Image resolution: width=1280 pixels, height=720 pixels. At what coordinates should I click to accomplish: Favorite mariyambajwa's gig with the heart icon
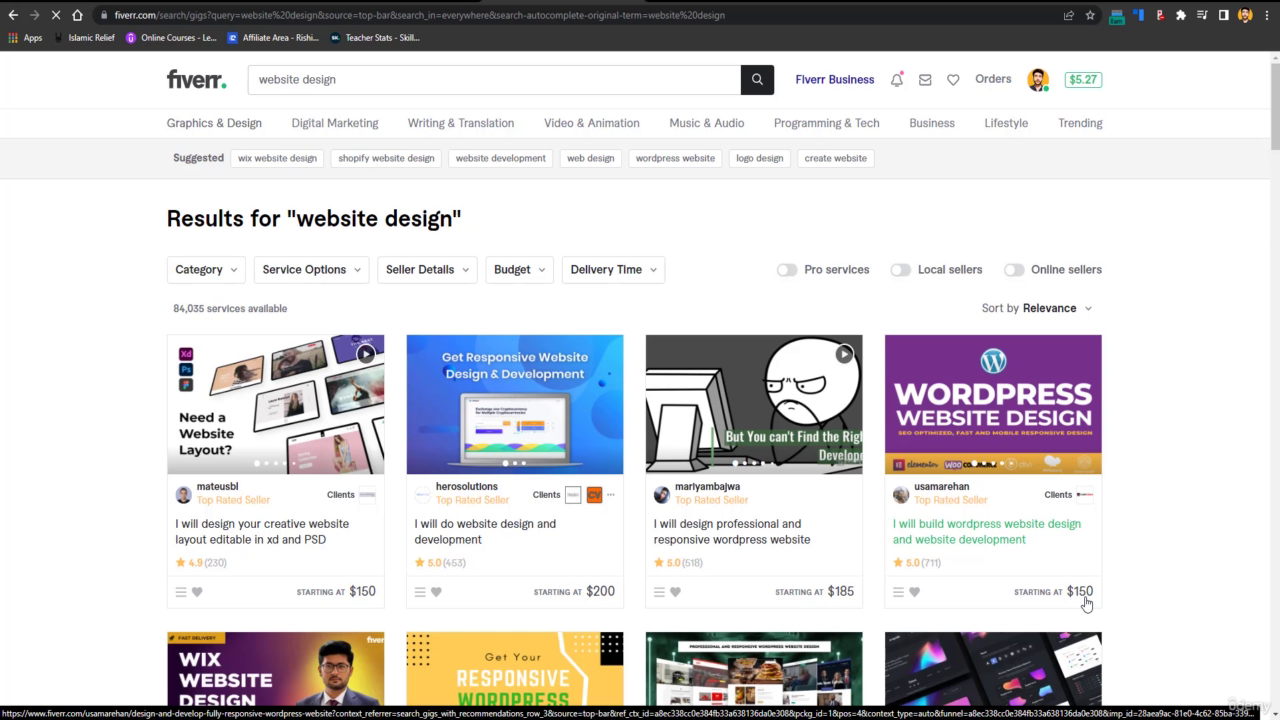tap(675, 592)
